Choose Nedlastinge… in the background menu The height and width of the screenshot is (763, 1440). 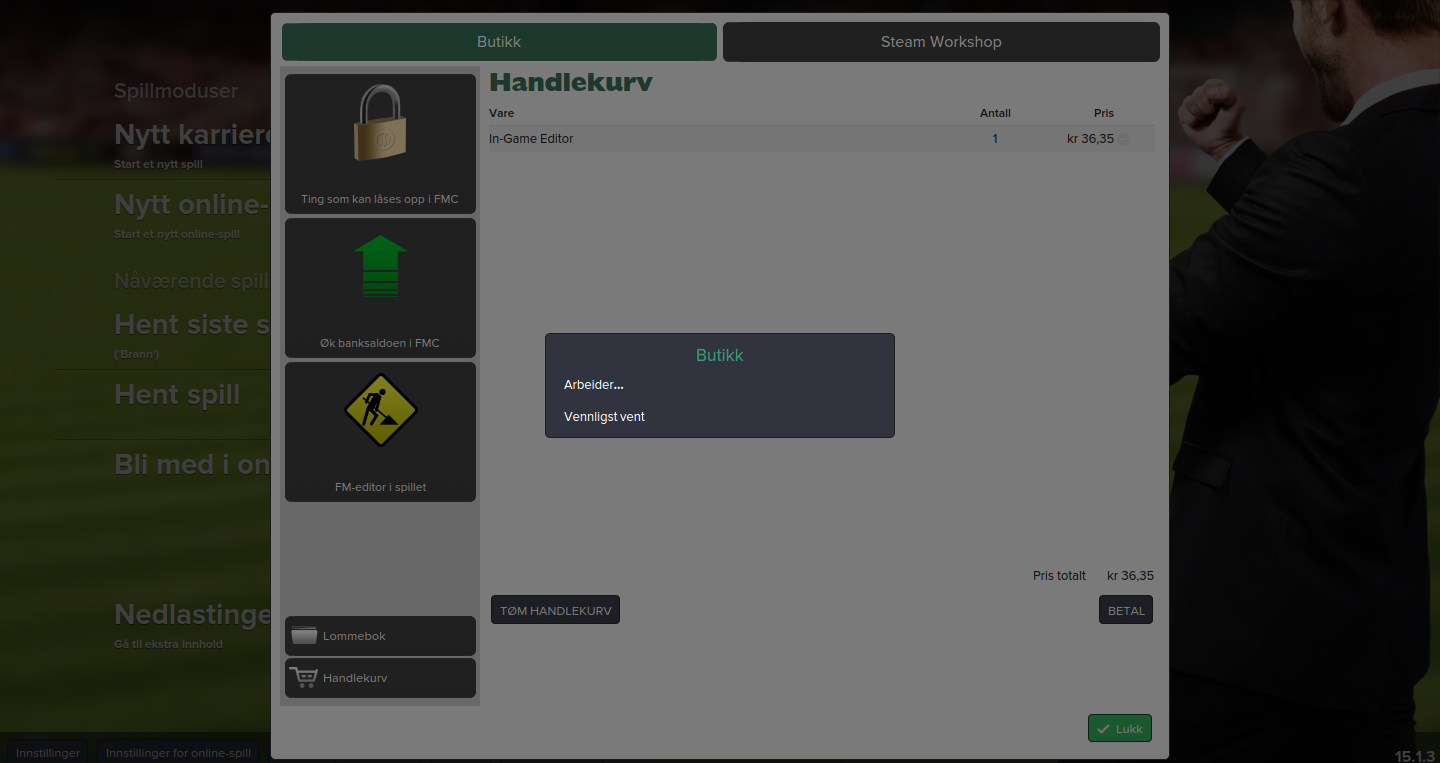(192, 614)
